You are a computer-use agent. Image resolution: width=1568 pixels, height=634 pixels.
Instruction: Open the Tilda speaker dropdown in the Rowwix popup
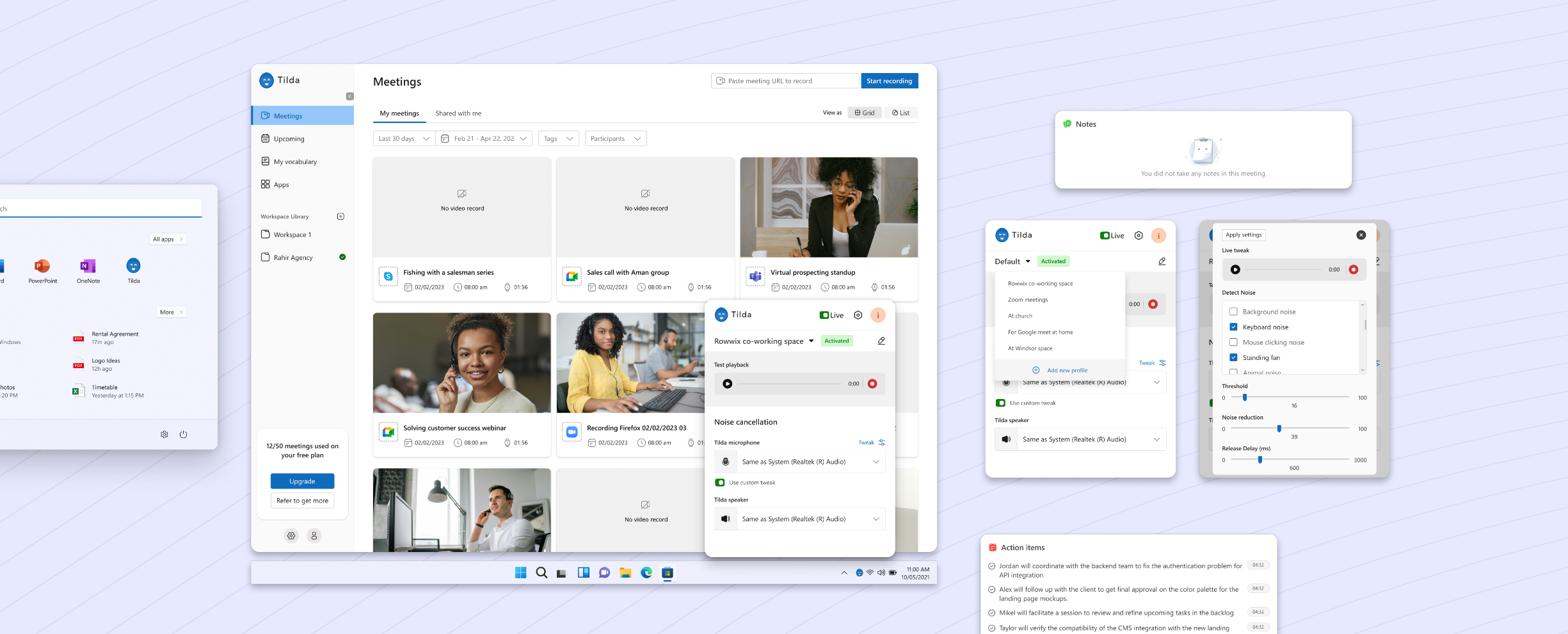(x=800, y=519)
